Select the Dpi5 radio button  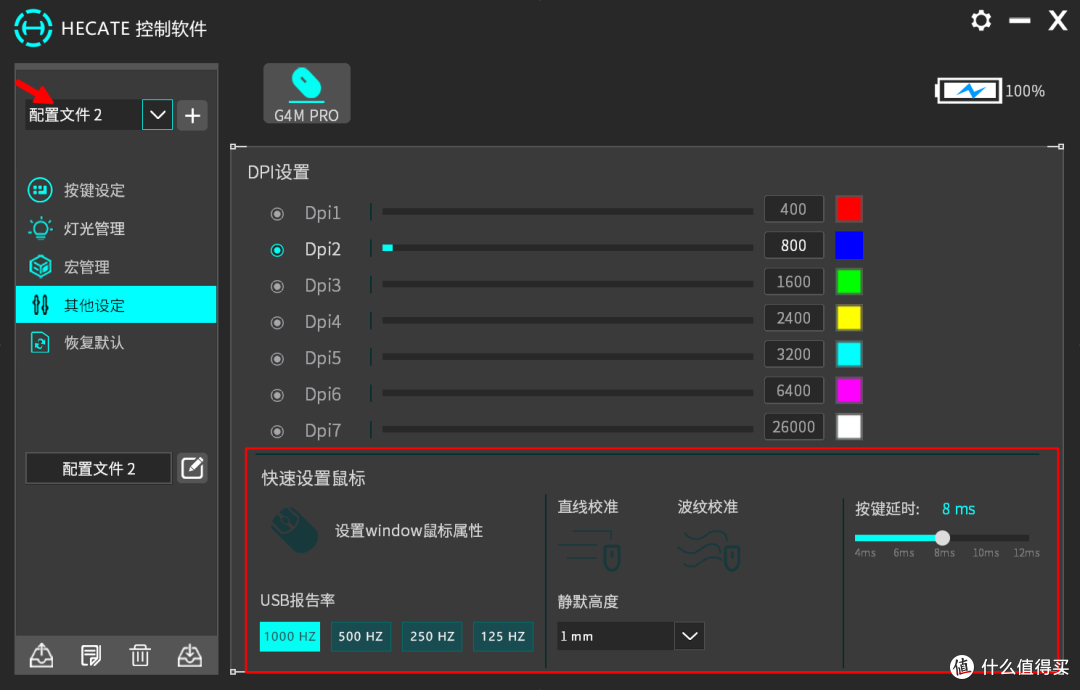(x=277, y=357)
